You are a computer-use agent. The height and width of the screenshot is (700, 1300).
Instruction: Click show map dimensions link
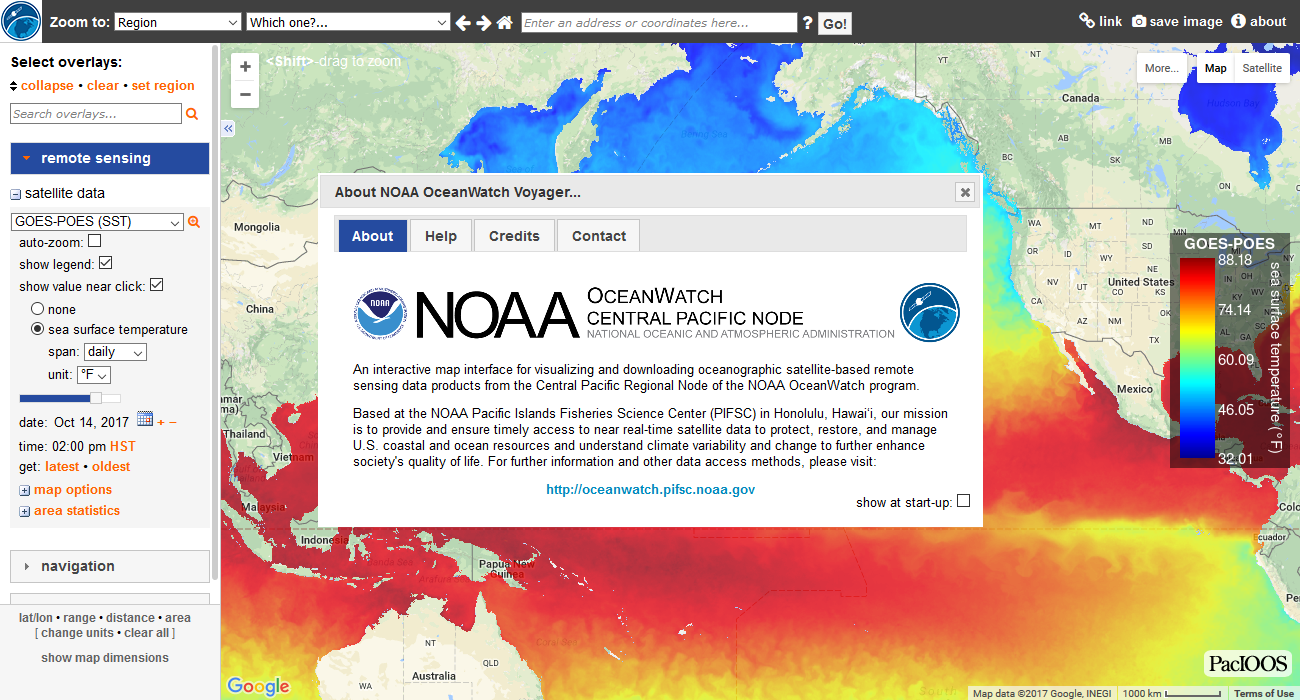[x=105, y=658]
